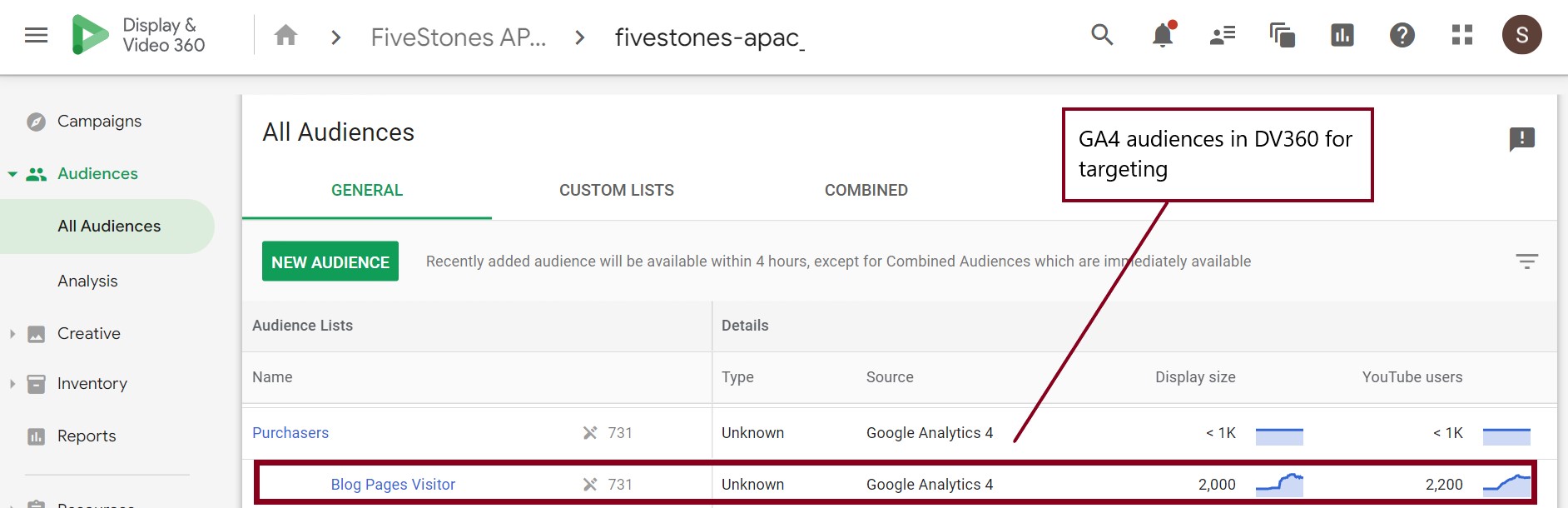Click the chevron after the home icon
This screenshot has width=1568, height=508.
[335, 37]
